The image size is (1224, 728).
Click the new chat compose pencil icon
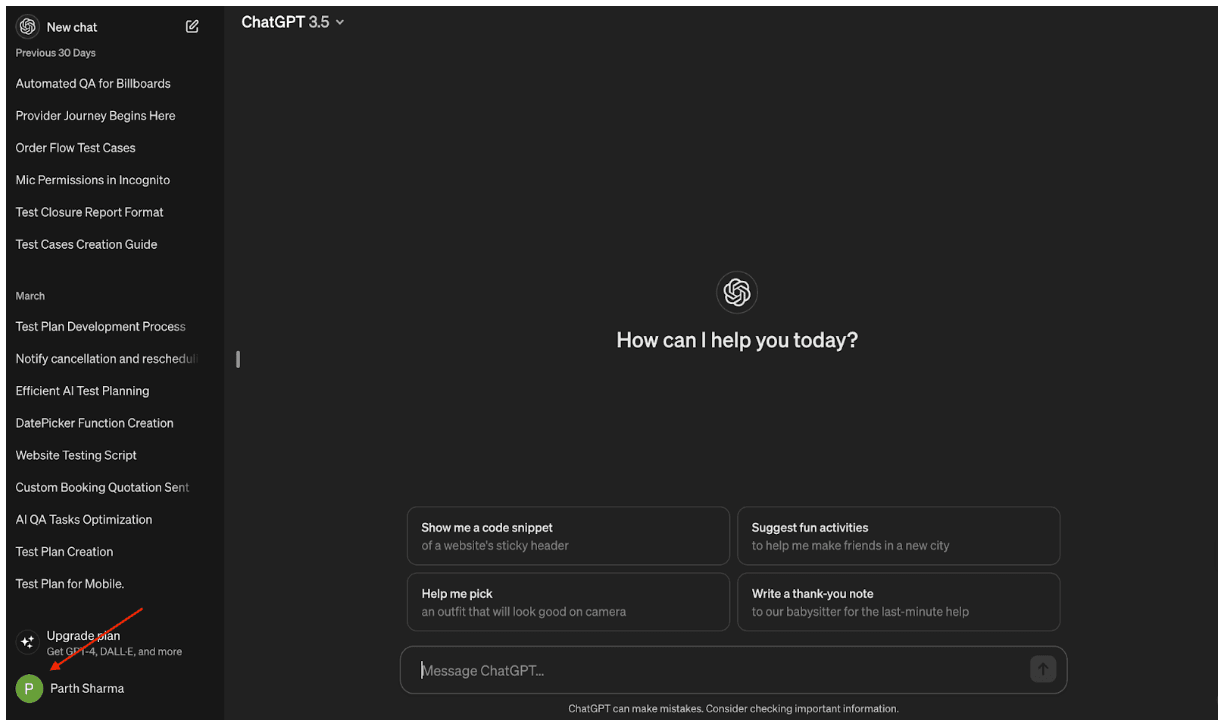click(192, 27)
